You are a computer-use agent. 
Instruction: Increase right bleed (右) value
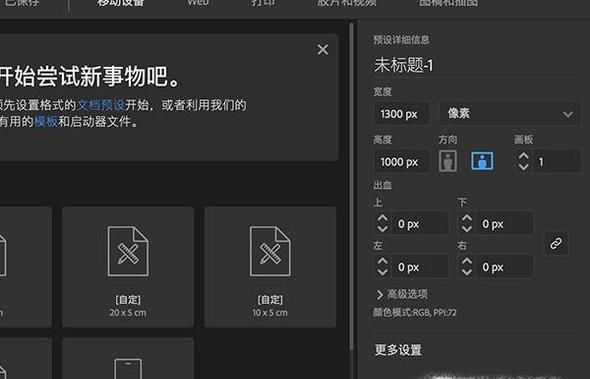(467, 262)
